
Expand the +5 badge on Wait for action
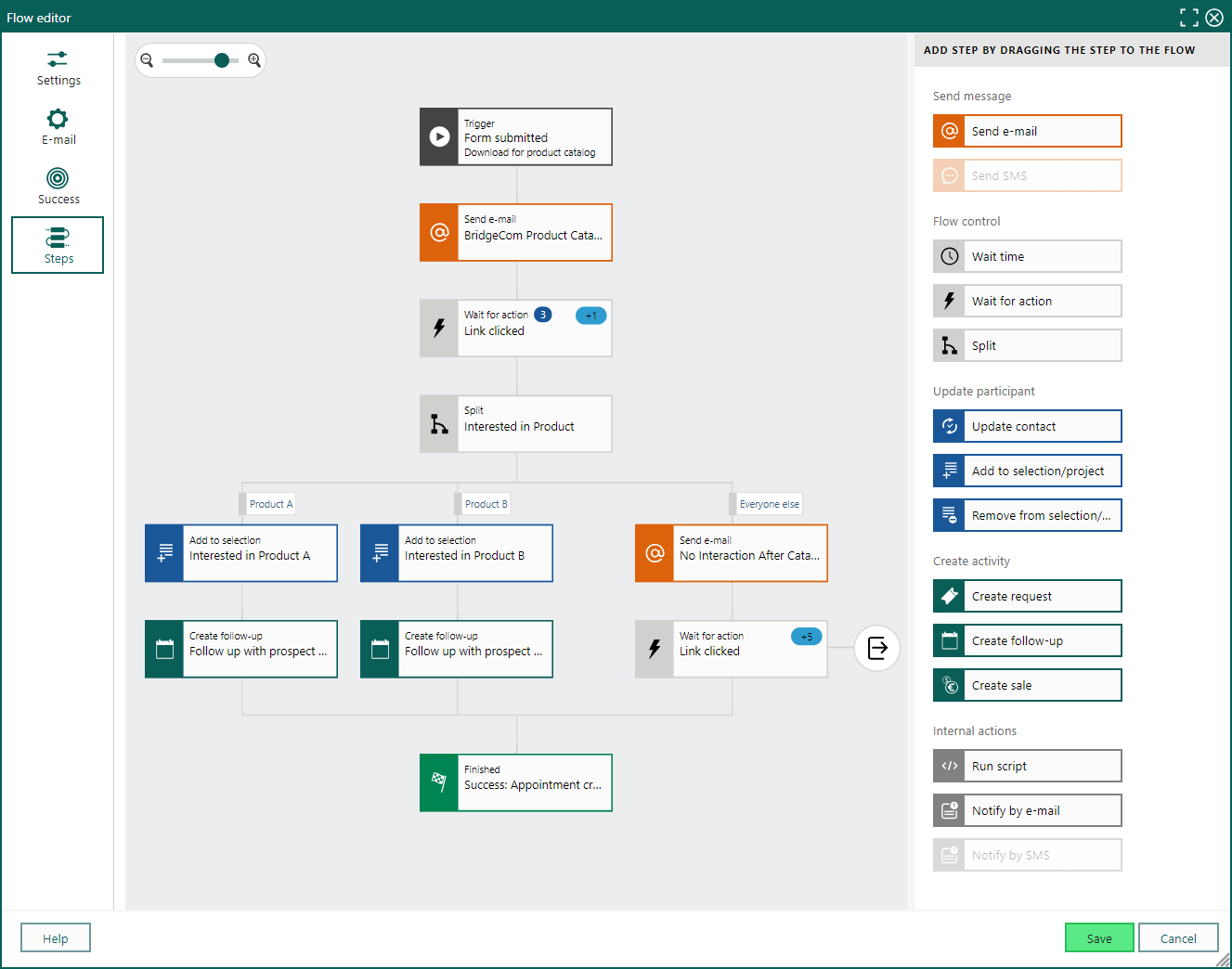click(807, 637)
